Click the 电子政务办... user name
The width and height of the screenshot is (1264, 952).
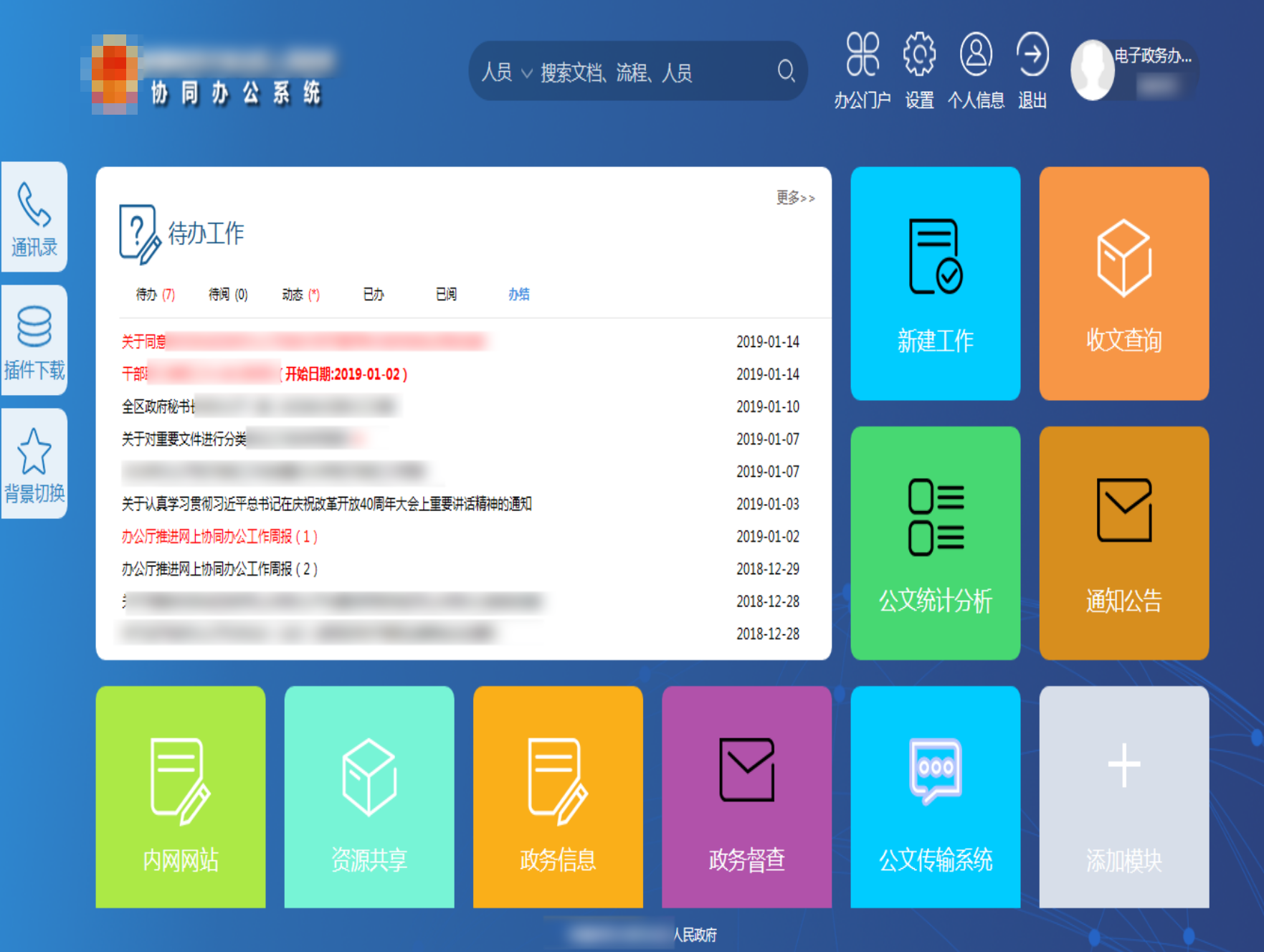pyautogui.click(x=1153, y=55)
